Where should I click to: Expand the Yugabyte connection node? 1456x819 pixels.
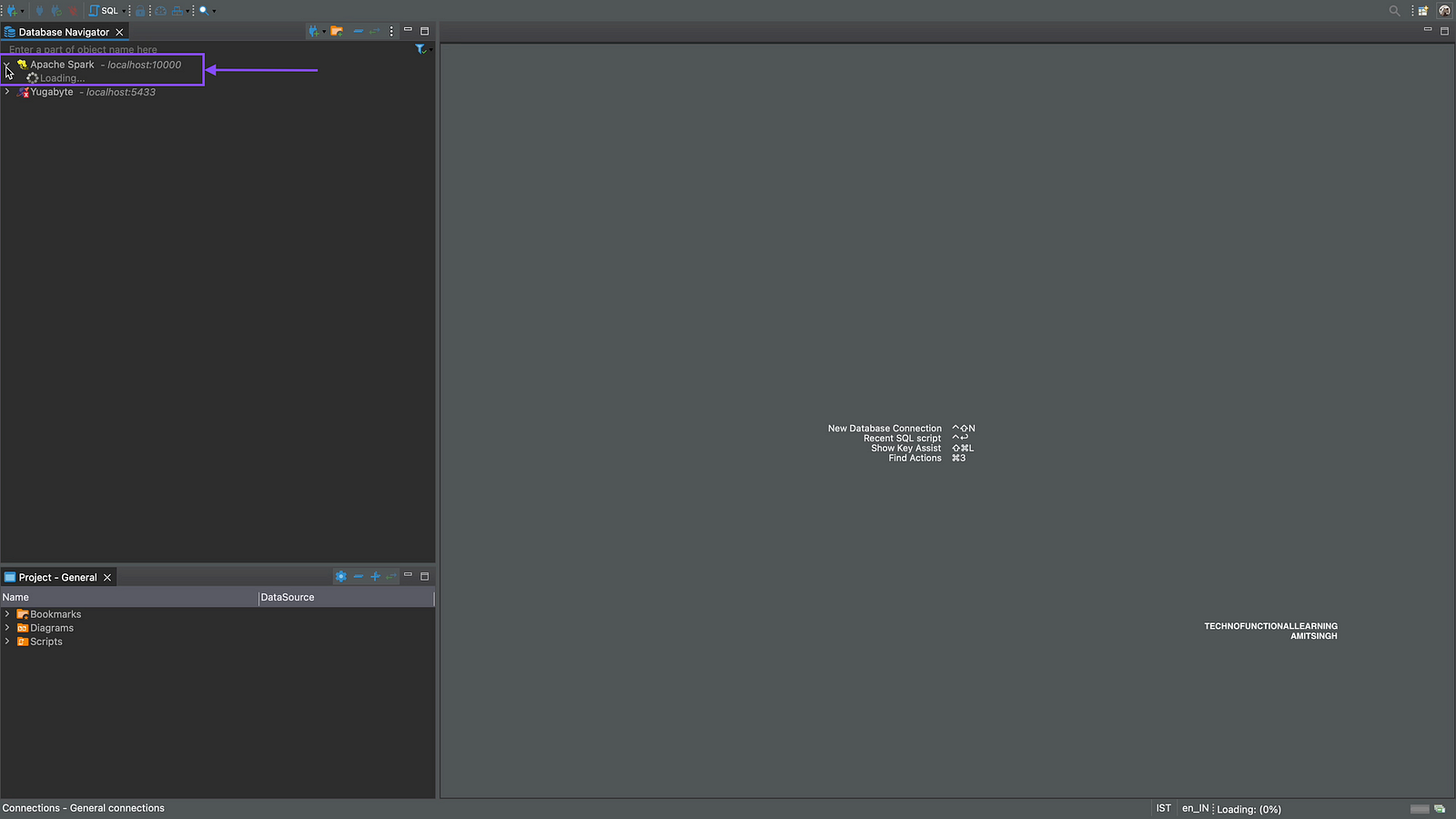7,92
